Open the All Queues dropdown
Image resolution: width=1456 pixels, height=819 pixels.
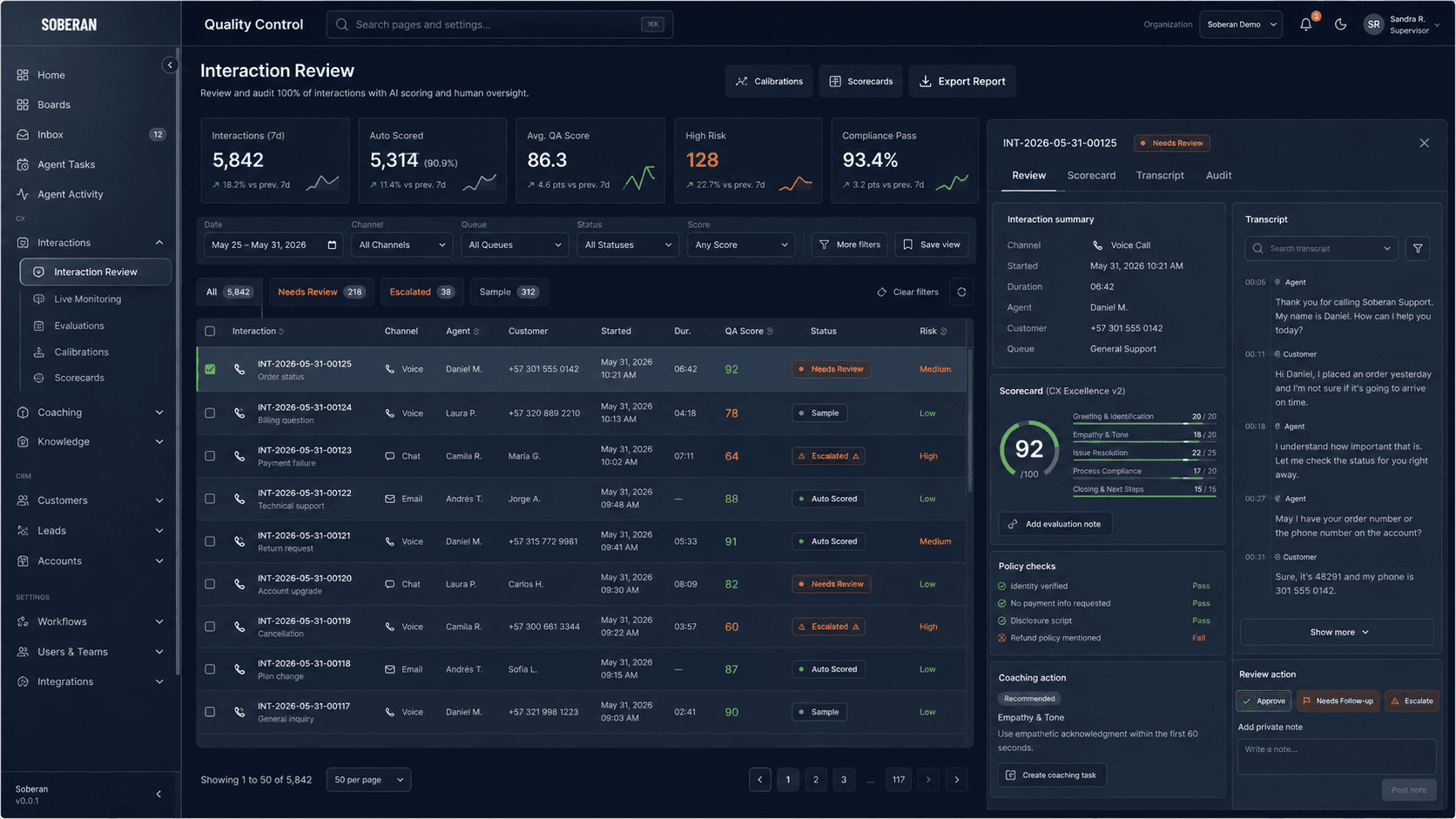[515, 245]
